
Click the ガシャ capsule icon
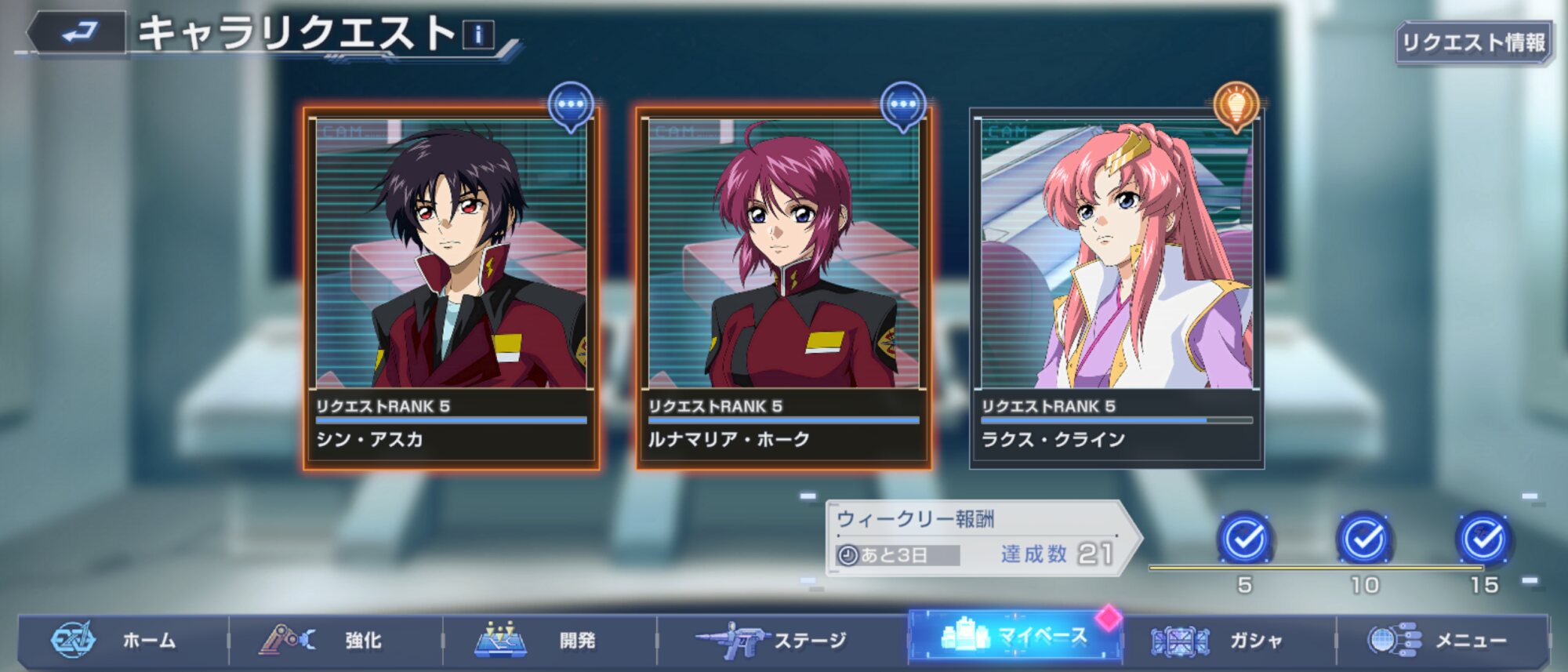pos(1180,641)
